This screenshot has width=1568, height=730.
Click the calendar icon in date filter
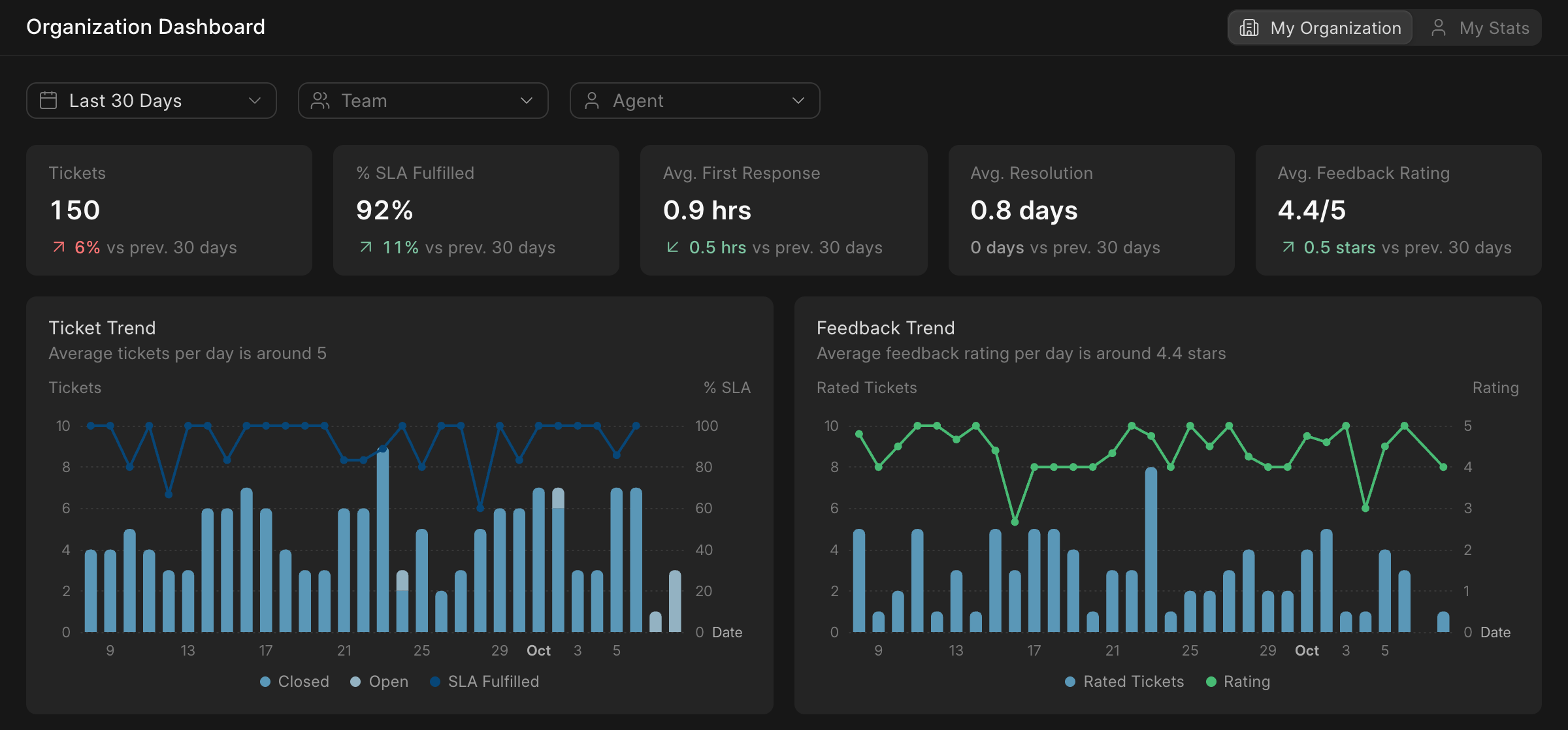click(x=48, y=101)
